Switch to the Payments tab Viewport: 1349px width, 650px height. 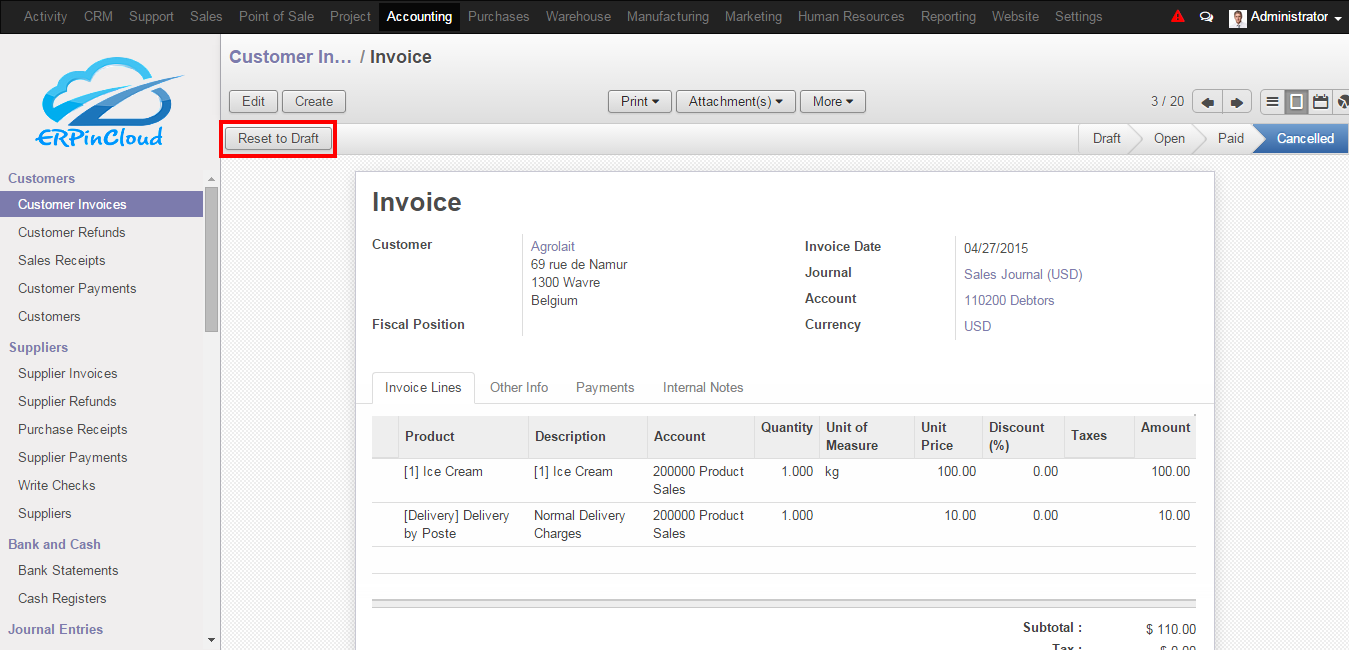tap(605, 388)
